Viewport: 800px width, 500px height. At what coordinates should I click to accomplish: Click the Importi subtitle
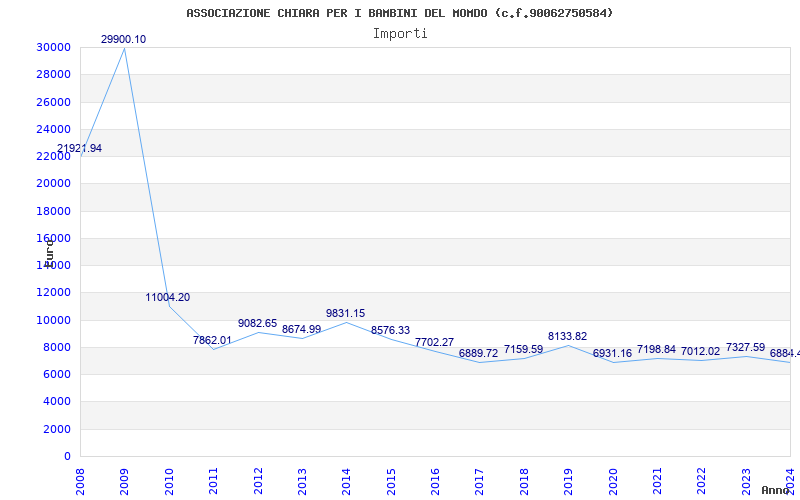coord(400,33)
